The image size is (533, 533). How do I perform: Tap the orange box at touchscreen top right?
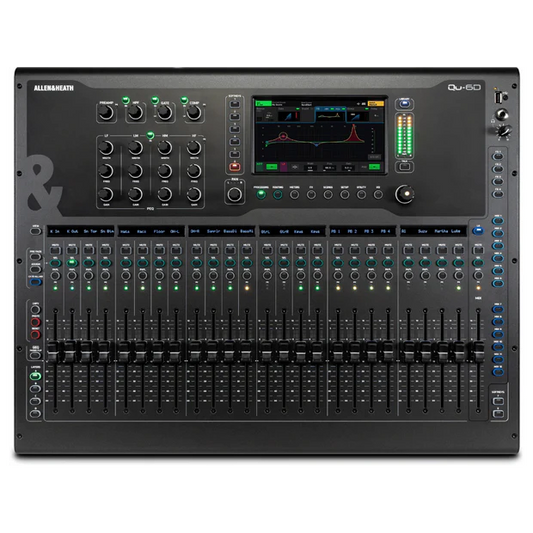tap(376, 103)
